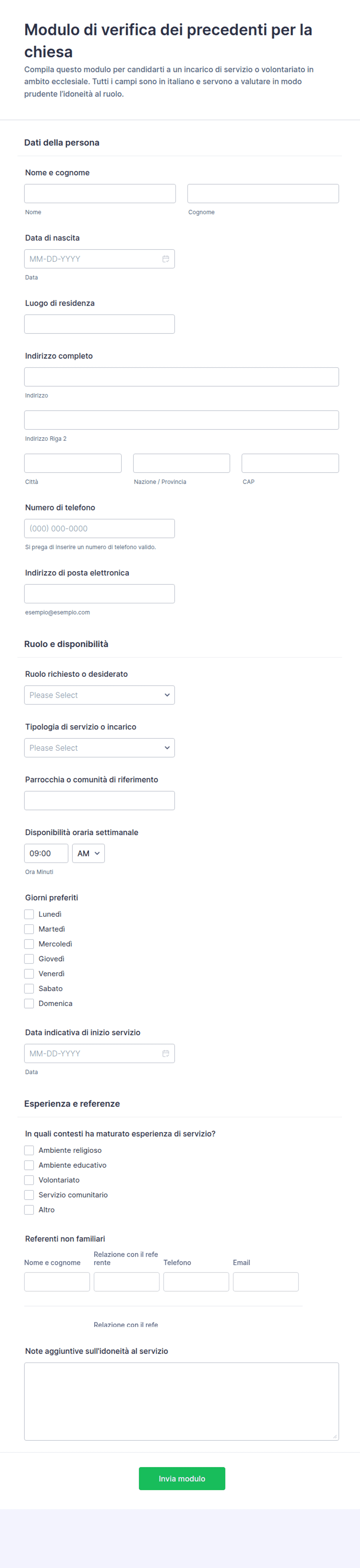Submit with the Invia modulo button

click(182, 1479)
